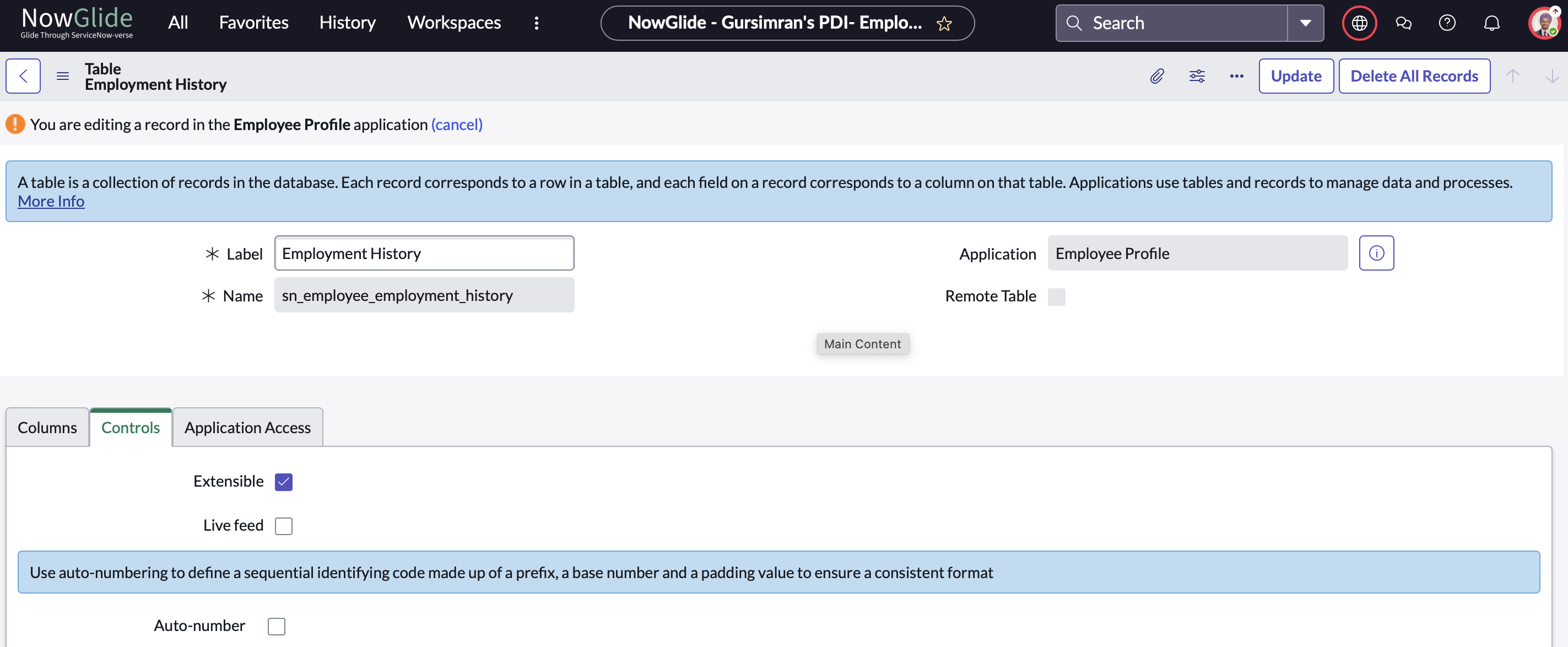Click the NowGlide PDI title pill
Screen dimensions: 1568x647
point(787,23)
